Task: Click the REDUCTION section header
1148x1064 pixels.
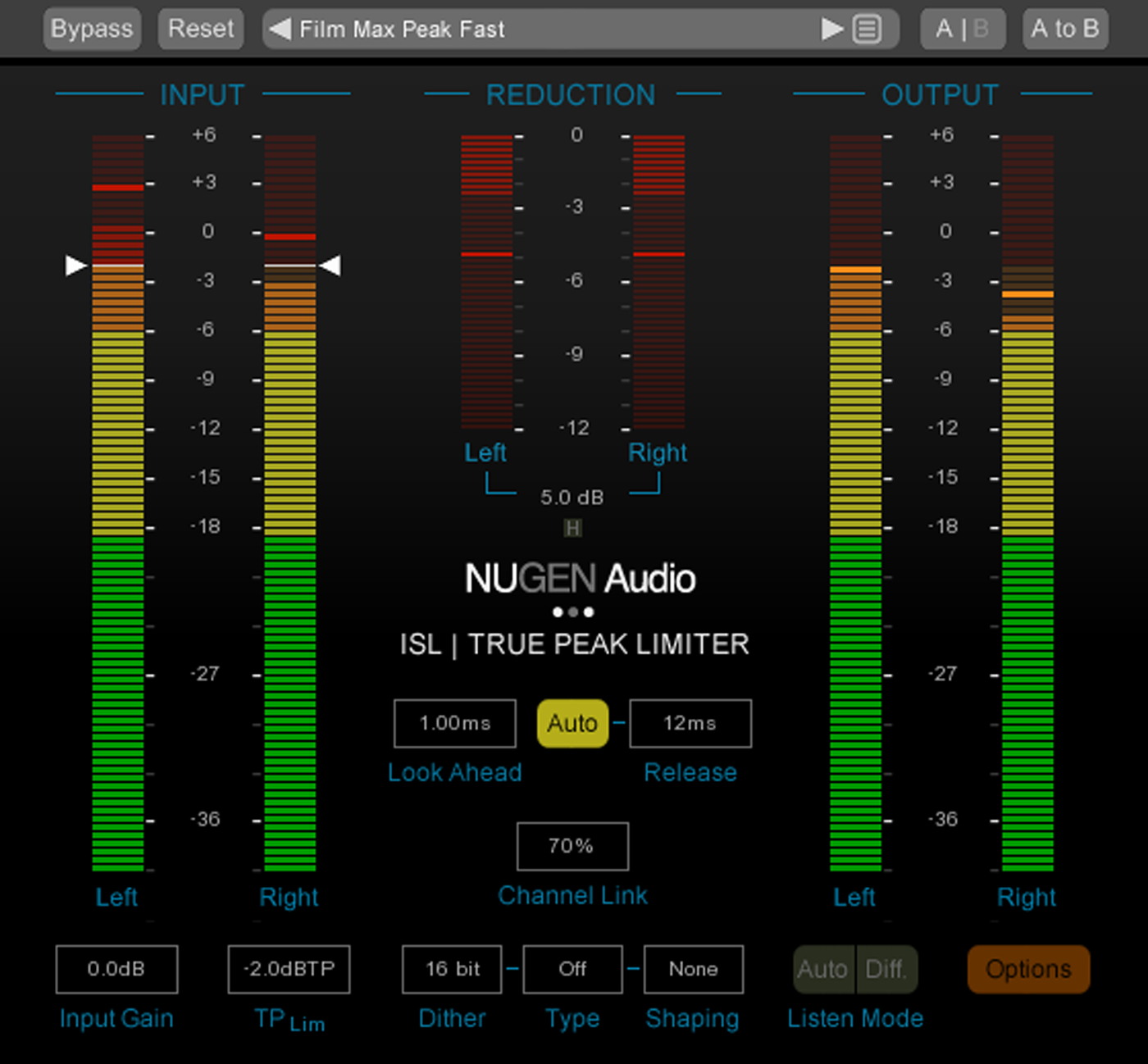Action: [571, 95]
